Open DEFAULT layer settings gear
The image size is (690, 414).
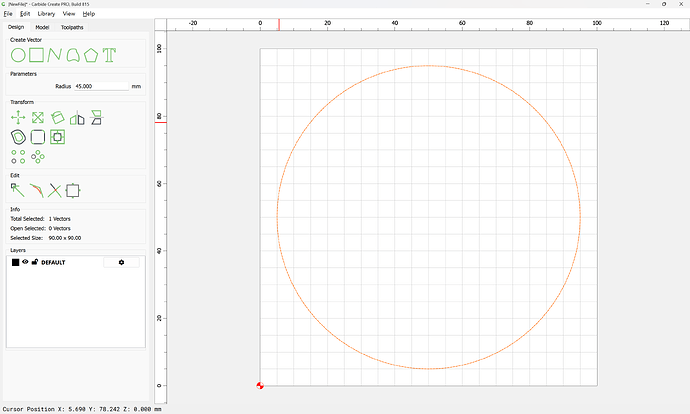[121, 262]
